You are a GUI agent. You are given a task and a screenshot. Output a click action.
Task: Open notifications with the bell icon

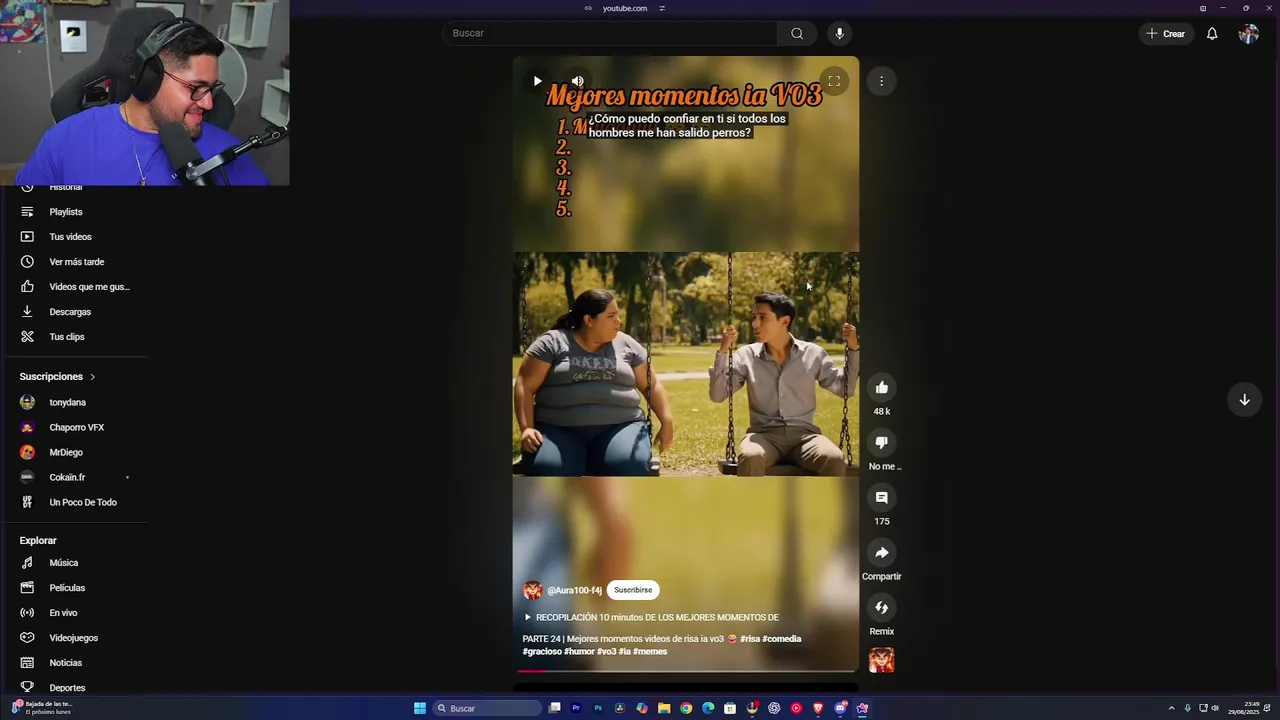[x=1212, y=34]
